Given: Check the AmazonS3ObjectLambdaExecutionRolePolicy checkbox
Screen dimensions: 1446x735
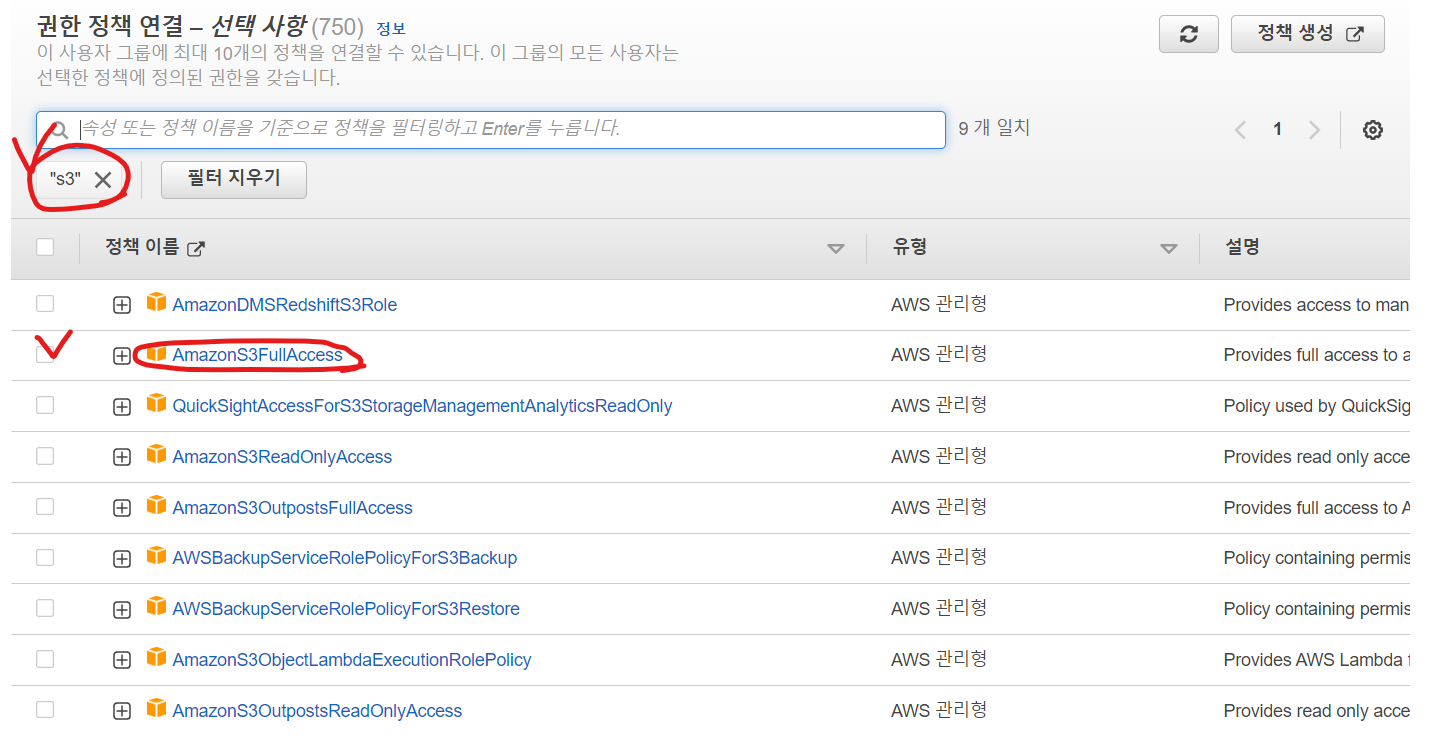Looking at the screenshot, I should [45, 659].
